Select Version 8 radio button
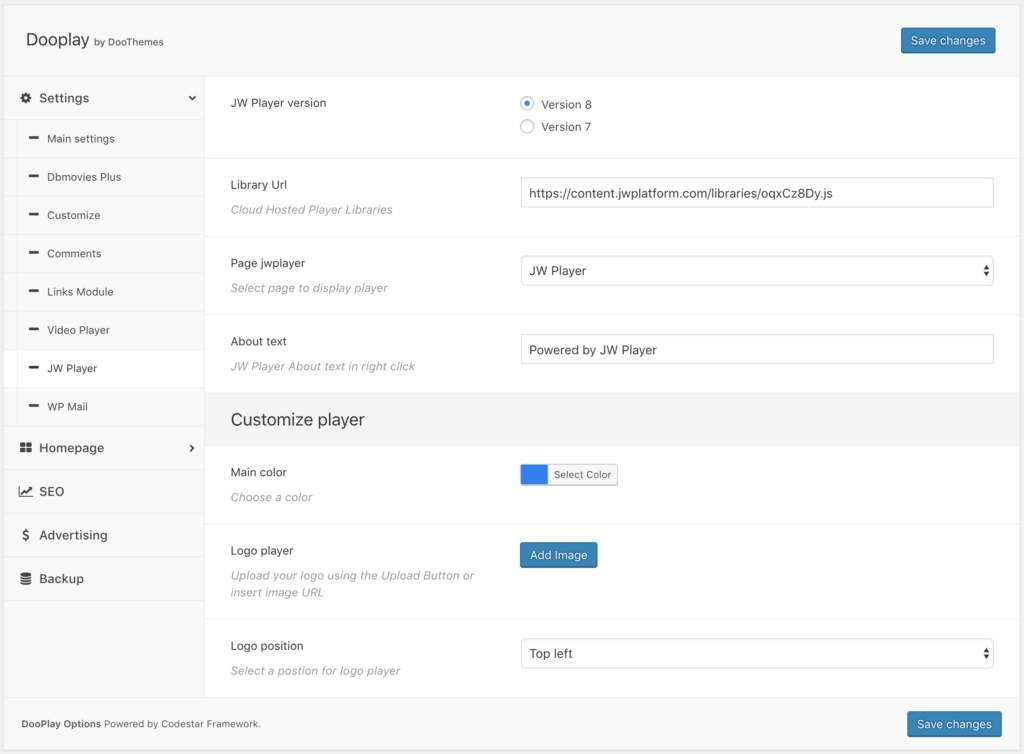The image size is (1024, 754). coord(527,104)
